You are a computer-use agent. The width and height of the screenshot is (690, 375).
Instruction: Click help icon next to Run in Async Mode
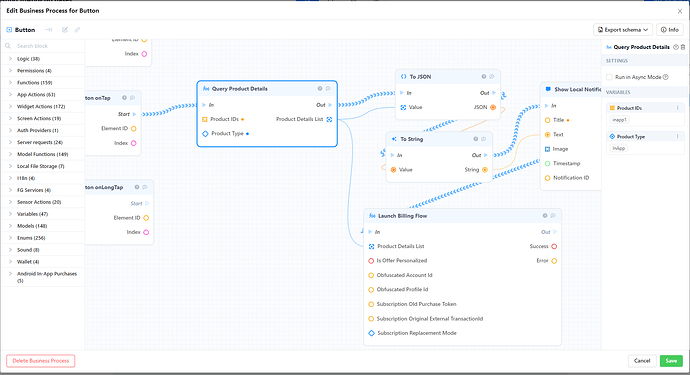coord(666,77)
